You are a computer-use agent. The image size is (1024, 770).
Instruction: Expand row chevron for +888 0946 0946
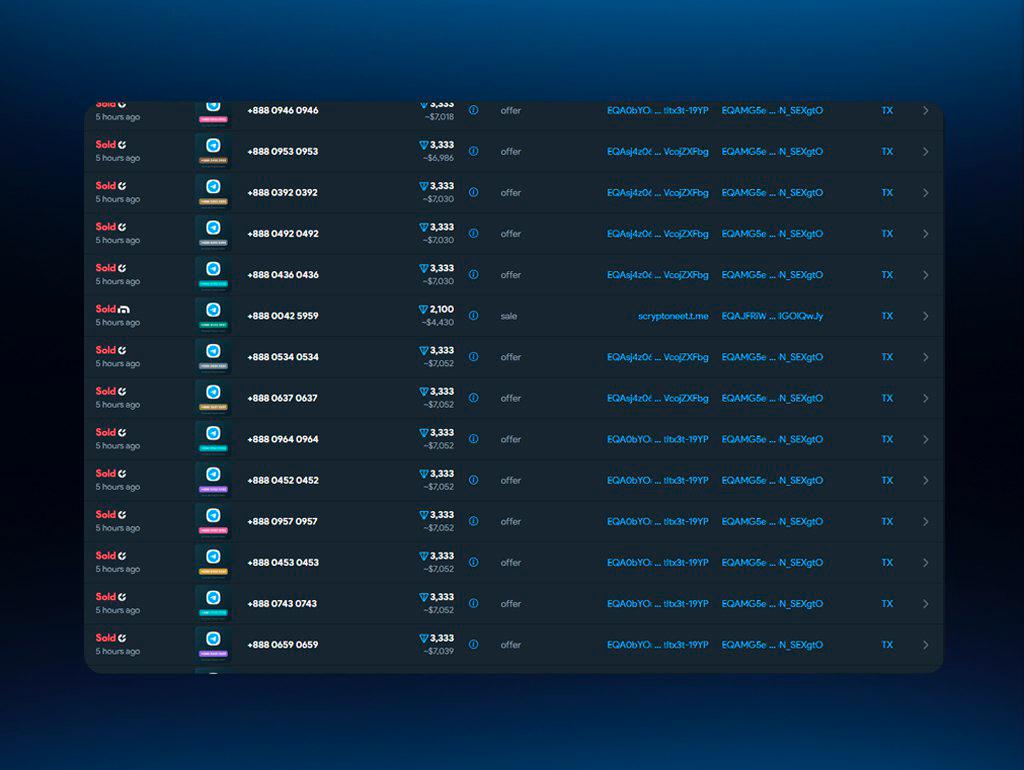pos(925,111)
